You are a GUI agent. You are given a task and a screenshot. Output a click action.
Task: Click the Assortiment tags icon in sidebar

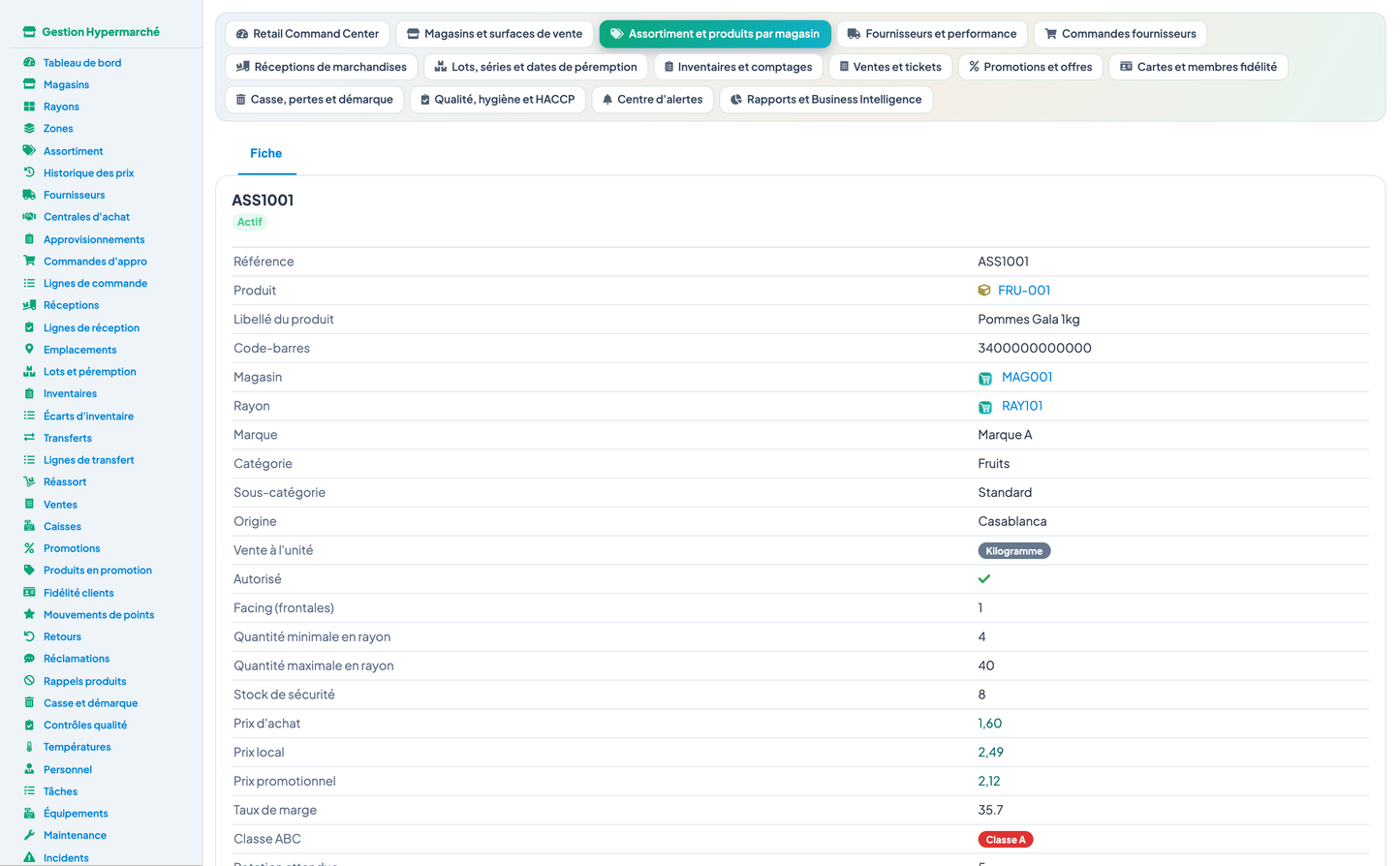[29, 150]
